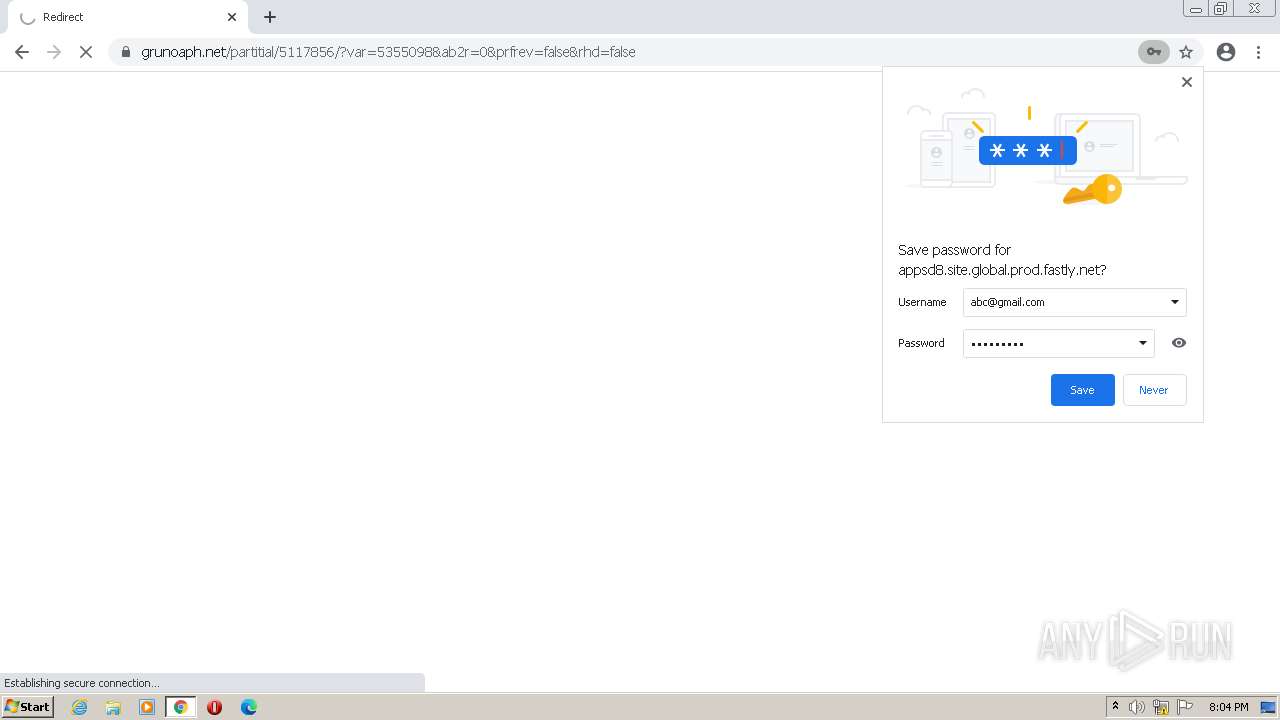Restore down the Chrome window
Viewport: 1280px width, 720px height.
1221,9
